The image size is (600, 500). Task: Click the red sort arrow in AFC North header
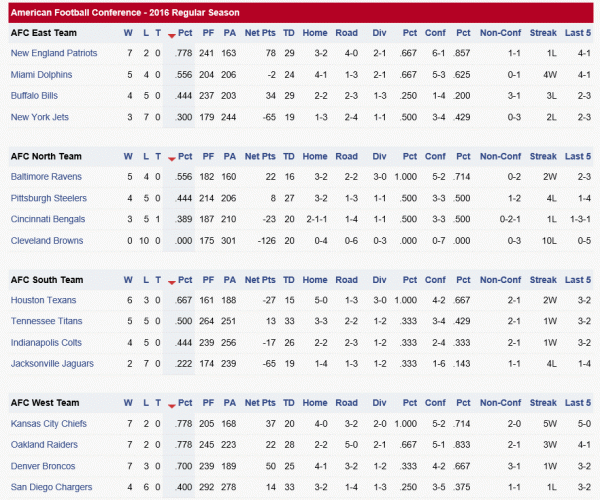[172, 159]
